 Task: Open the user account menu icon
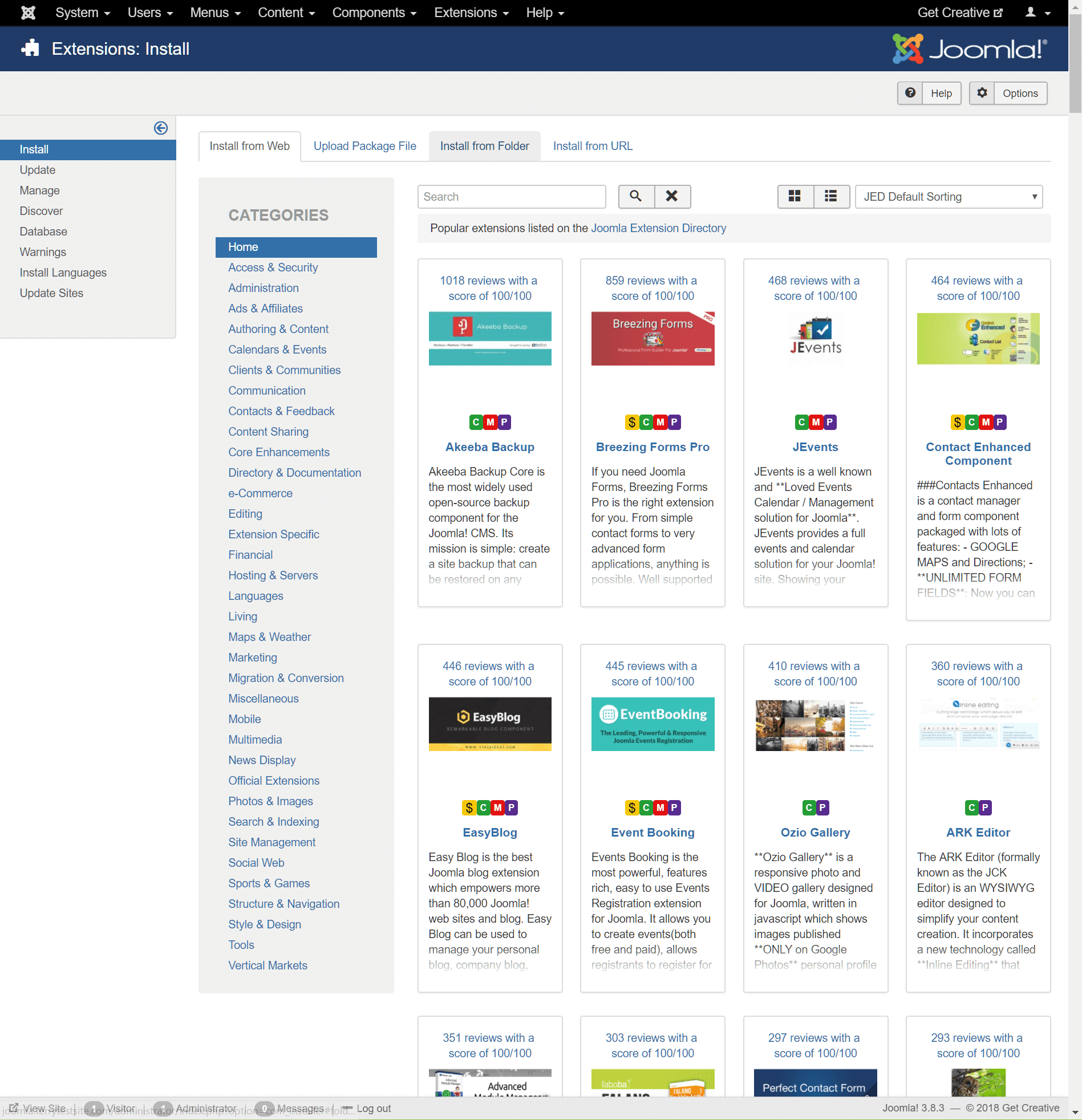pyautogui.click(x=1038, y=13)
